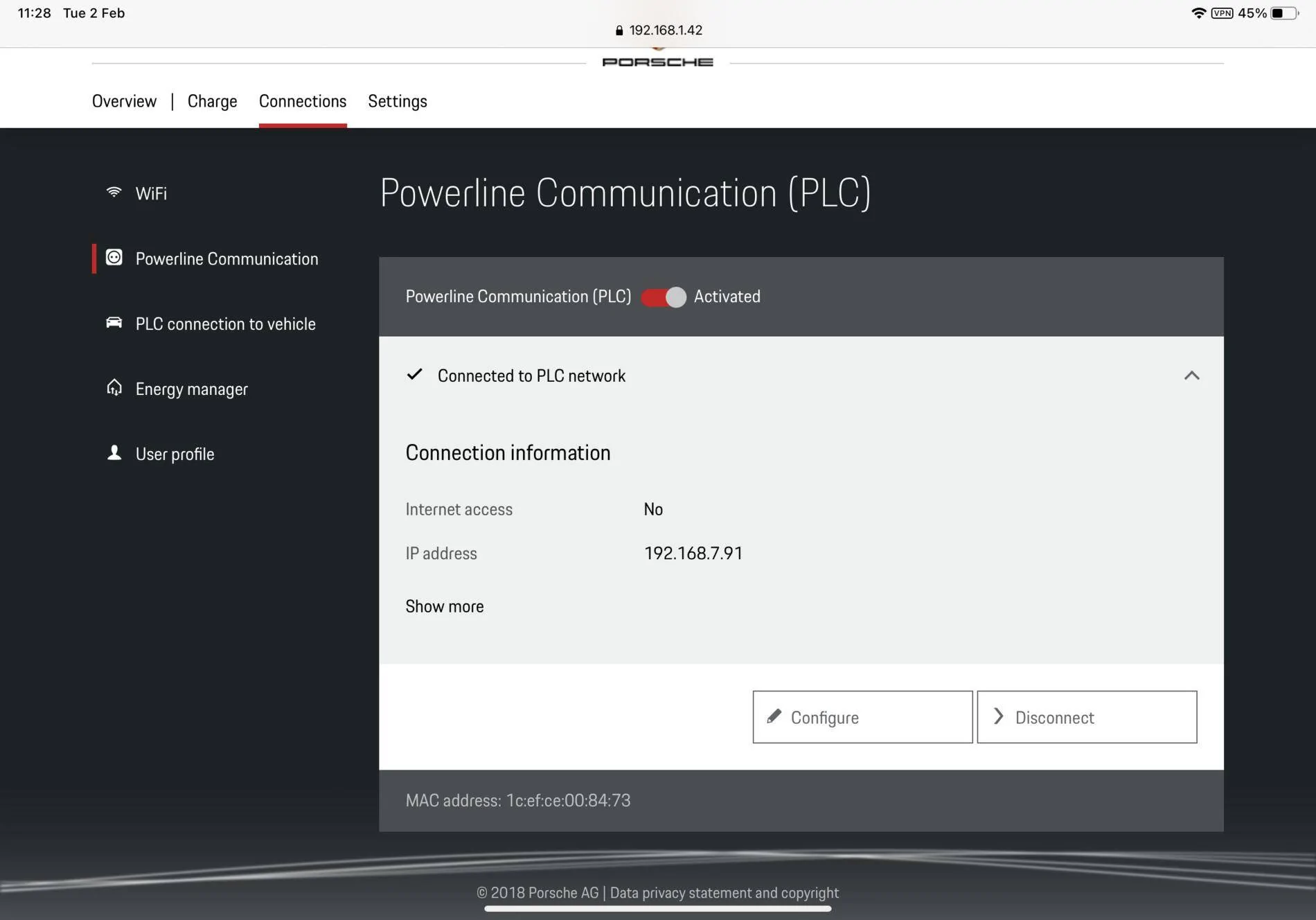Open WiFi in the sidebar
Image resolution: width=1316 pixels, height=920 pixels.
point(151,193)
